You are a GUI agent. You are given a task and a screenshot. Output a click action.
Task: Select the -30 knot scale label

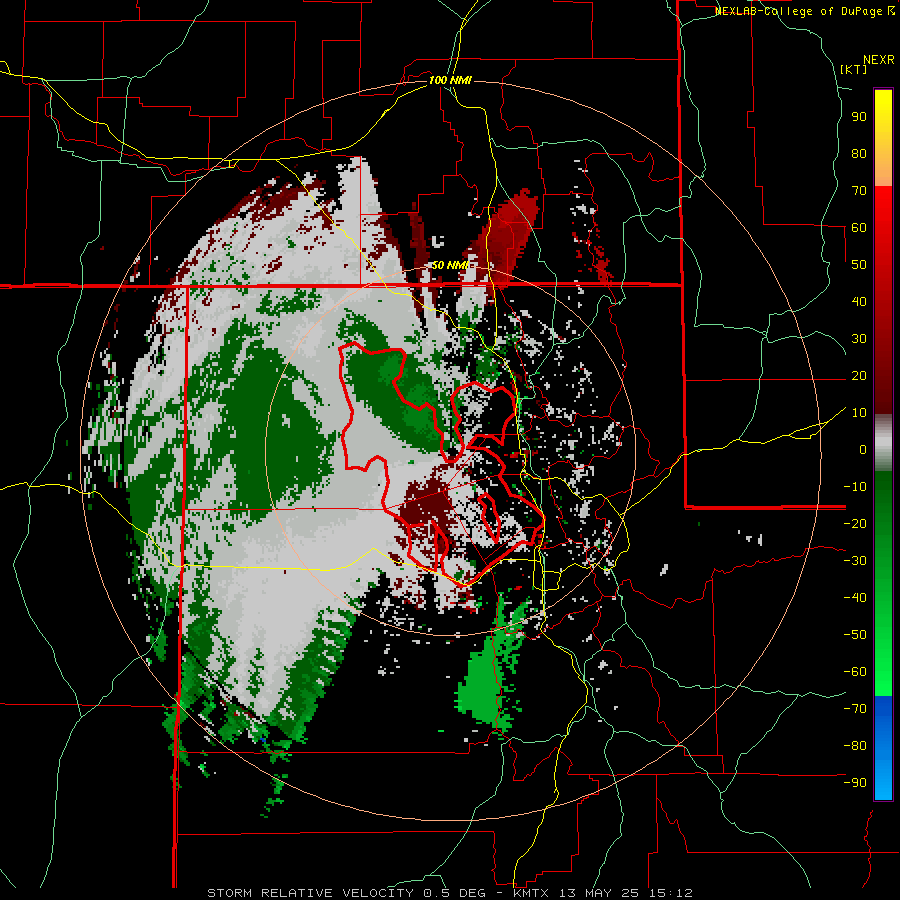[855, 561]
